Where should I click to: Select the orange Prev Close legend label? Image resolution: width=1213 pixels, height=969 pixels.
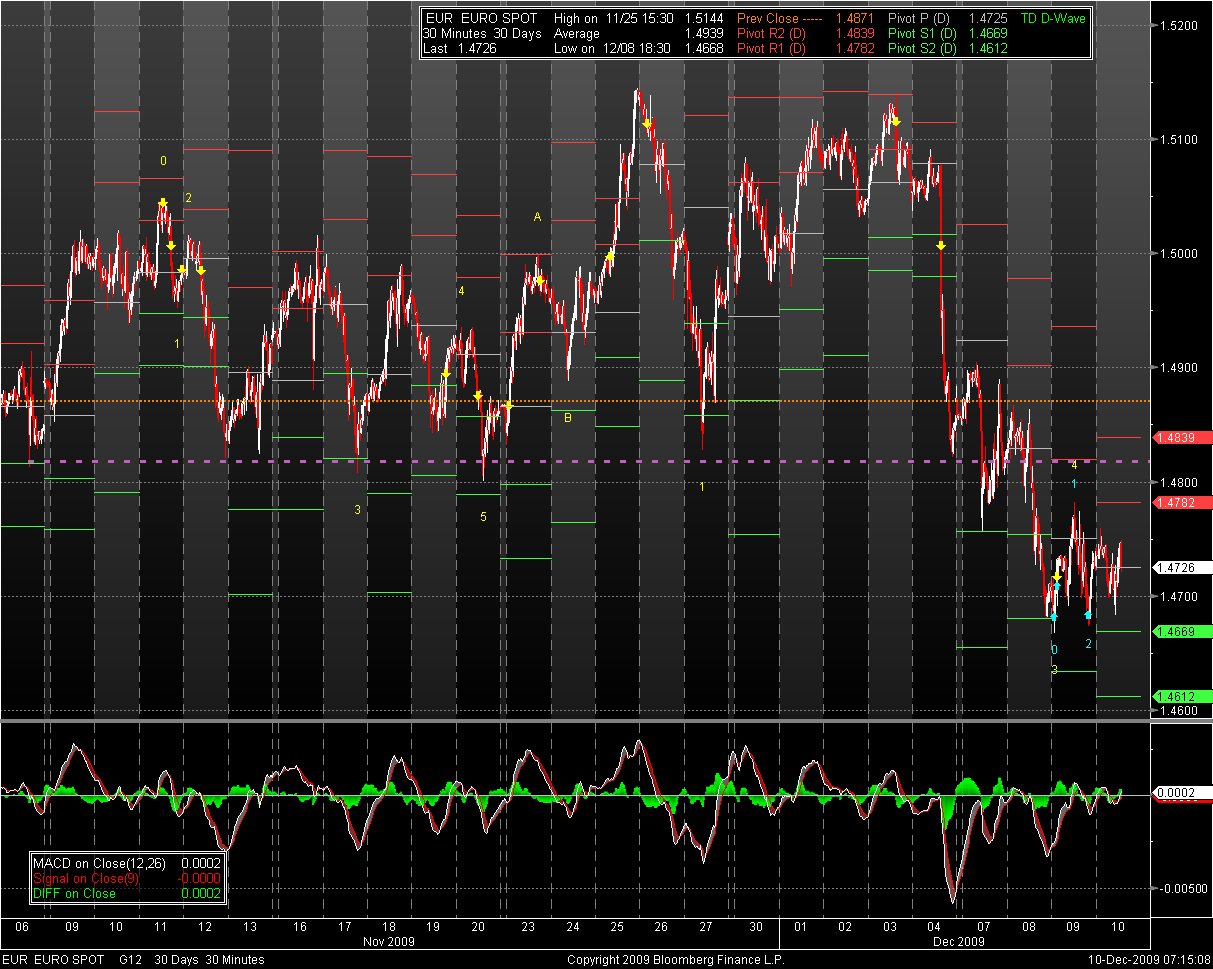click(x=767, y=18)
